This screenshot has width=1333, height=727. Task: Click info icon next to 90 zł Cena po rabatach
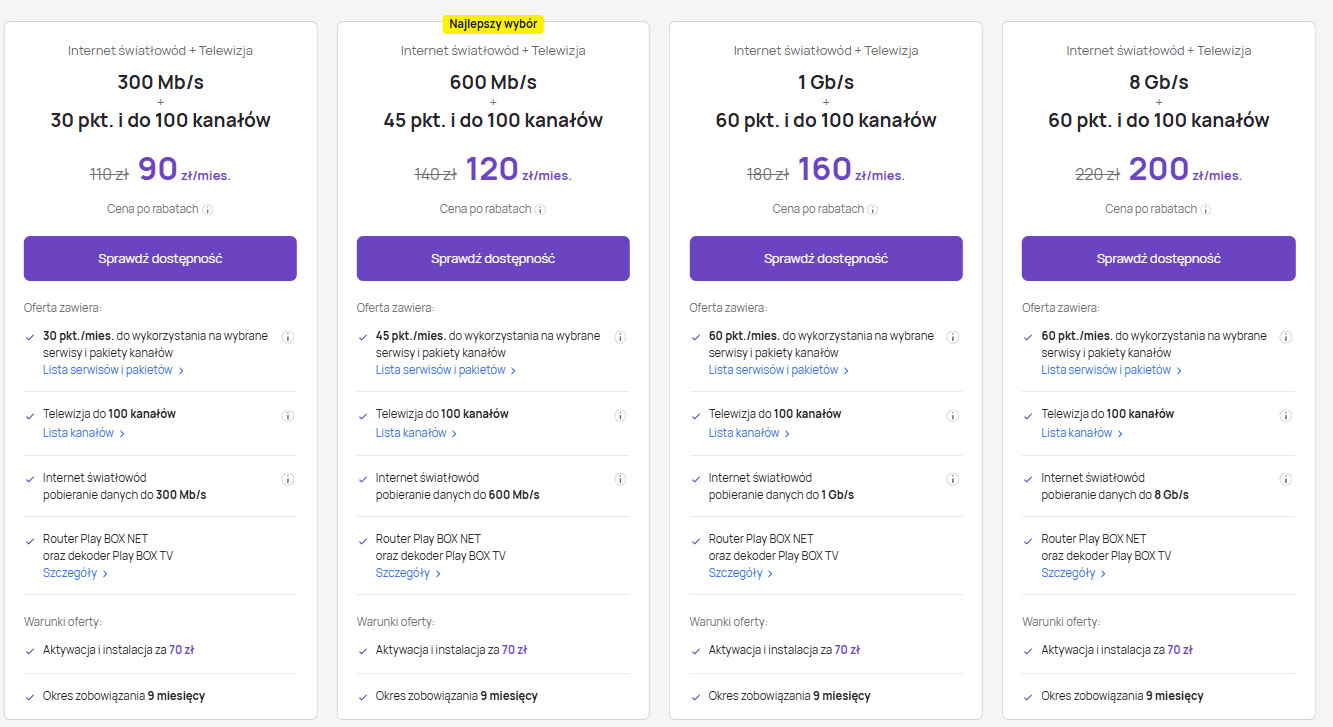coord(208,210)
